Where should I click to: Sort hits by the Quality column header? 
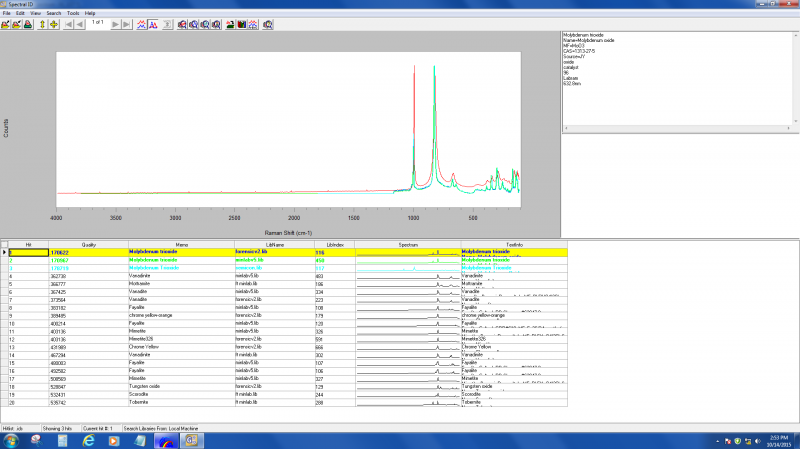coord(88,244)
